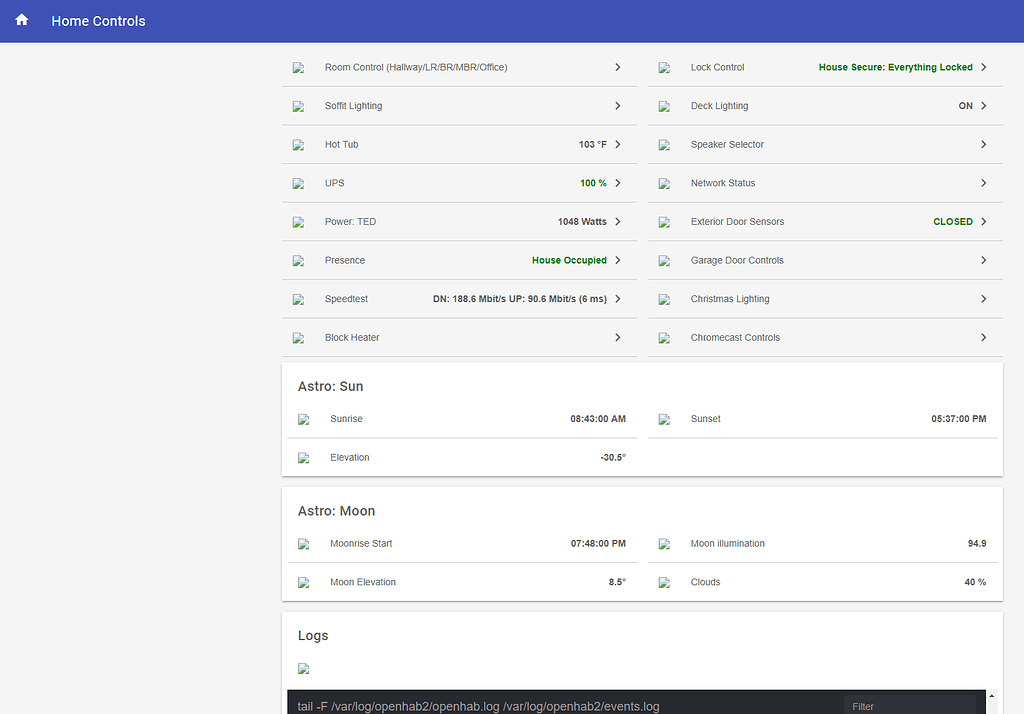Click the Christmas Lighting icon
The image size is (1024, 714).
[x=665, y=298]
